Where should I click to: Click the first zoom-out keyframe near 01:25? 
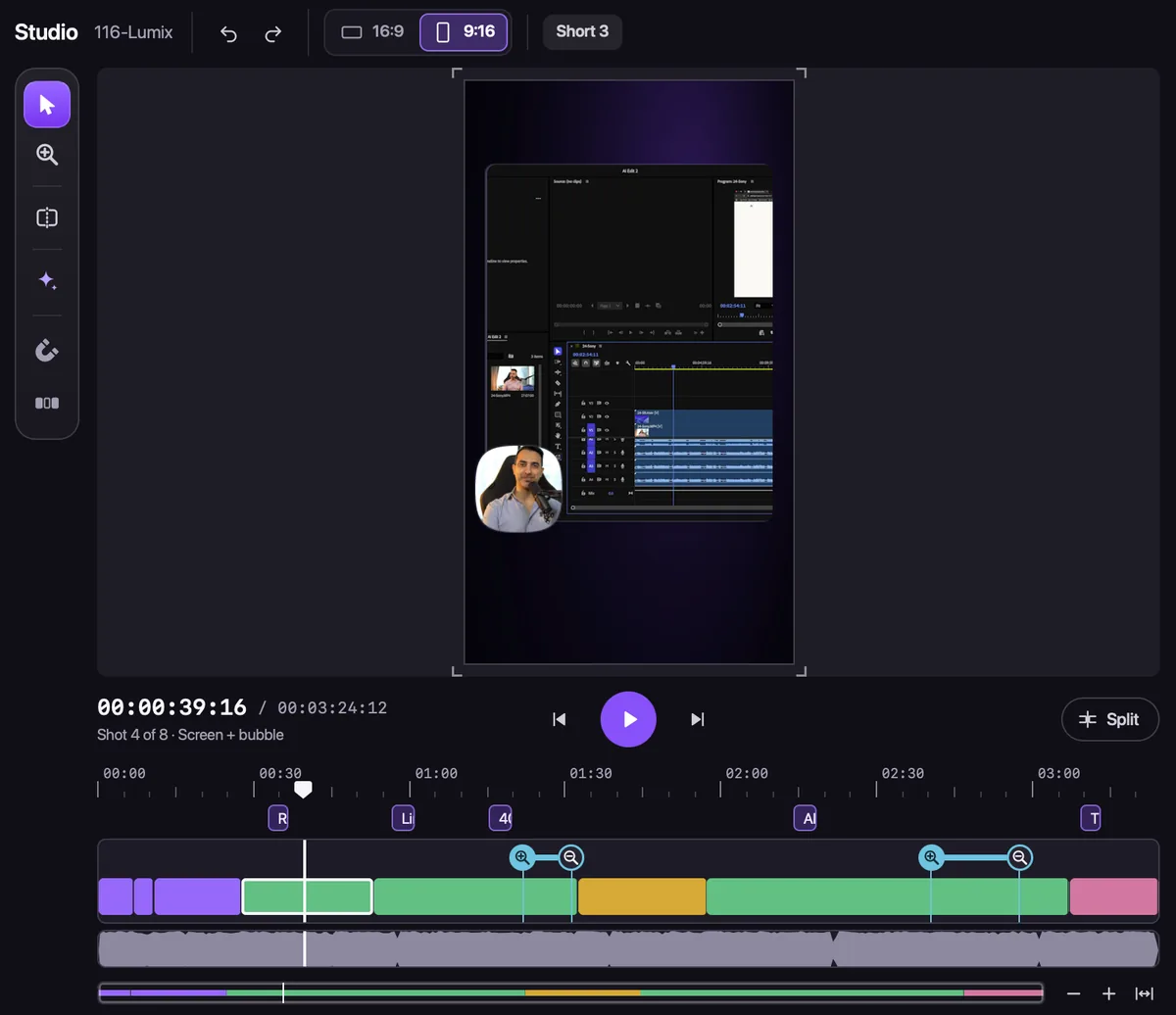(x=571, y=858)
